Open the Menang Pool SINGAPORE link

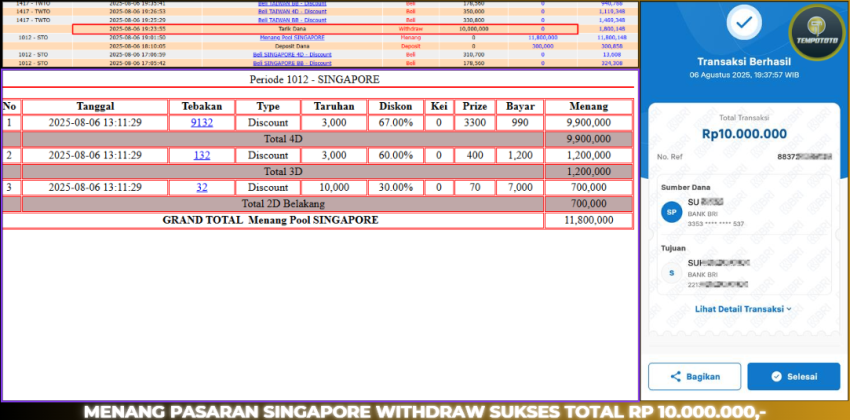click(x=292, y=37)
